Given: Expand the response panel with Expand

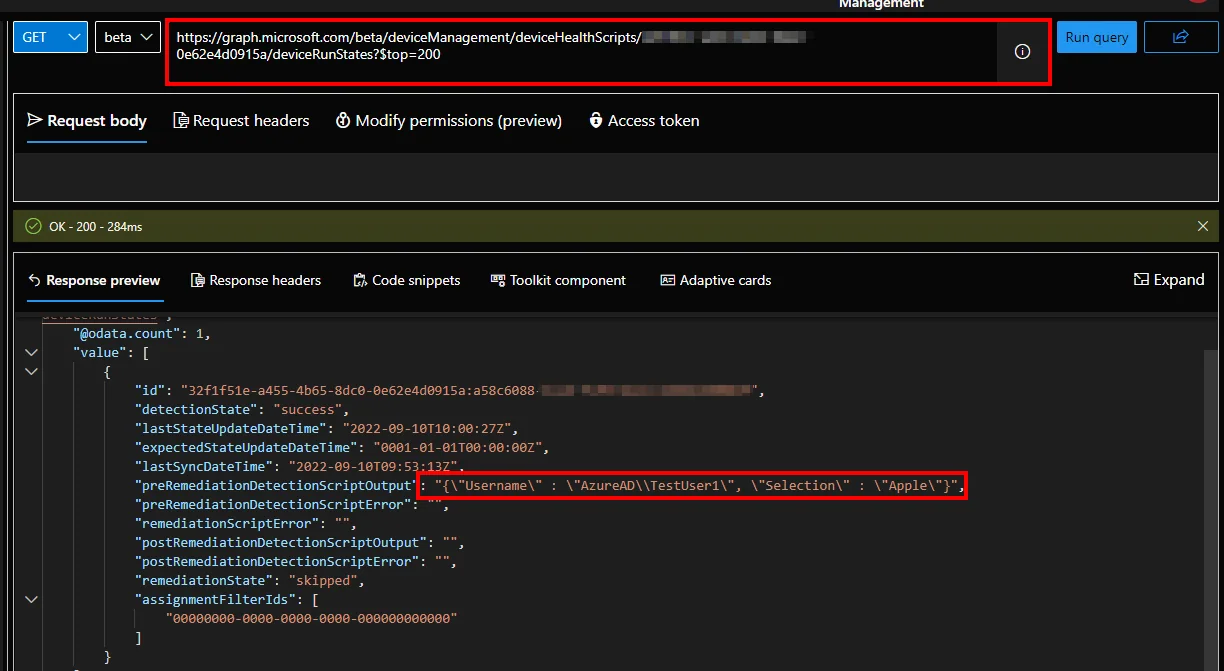Looking at the screenshot, I should 1169,280.
